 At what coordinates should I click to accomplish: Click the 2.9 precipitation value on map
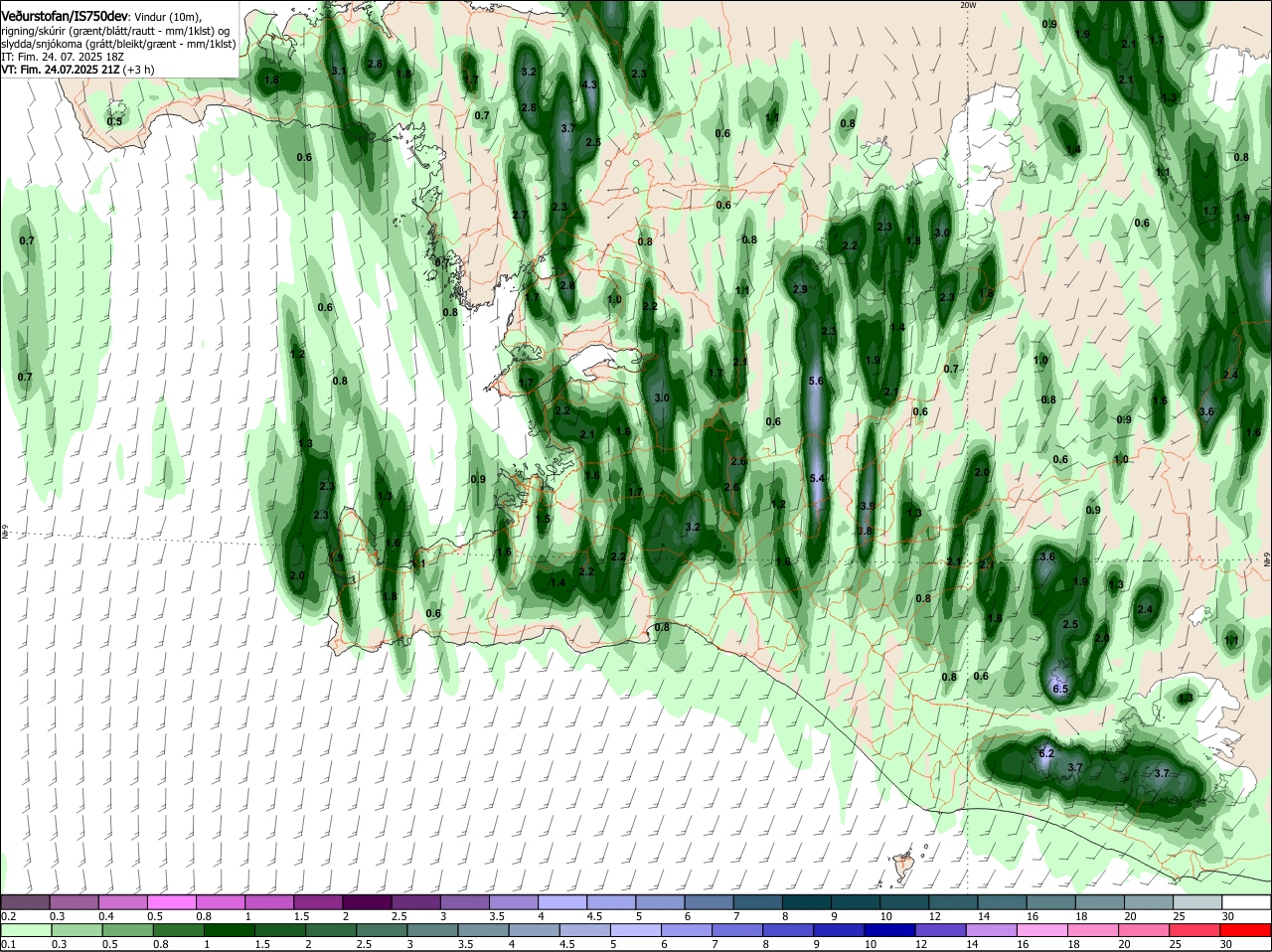coord(801,289)
